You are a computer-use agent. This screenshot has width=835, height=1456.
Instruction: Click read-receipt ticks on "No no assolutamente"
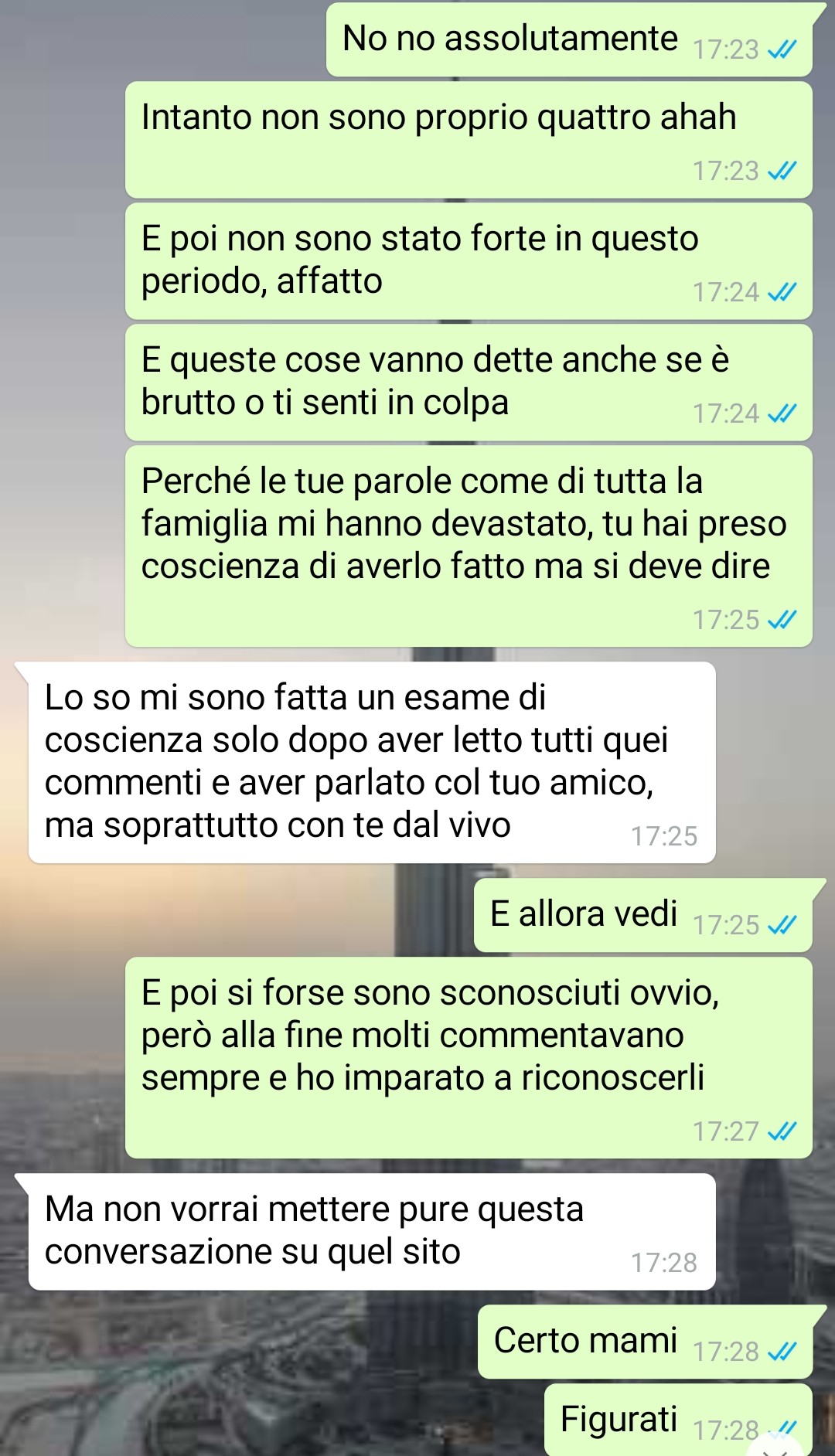point(782,50)
